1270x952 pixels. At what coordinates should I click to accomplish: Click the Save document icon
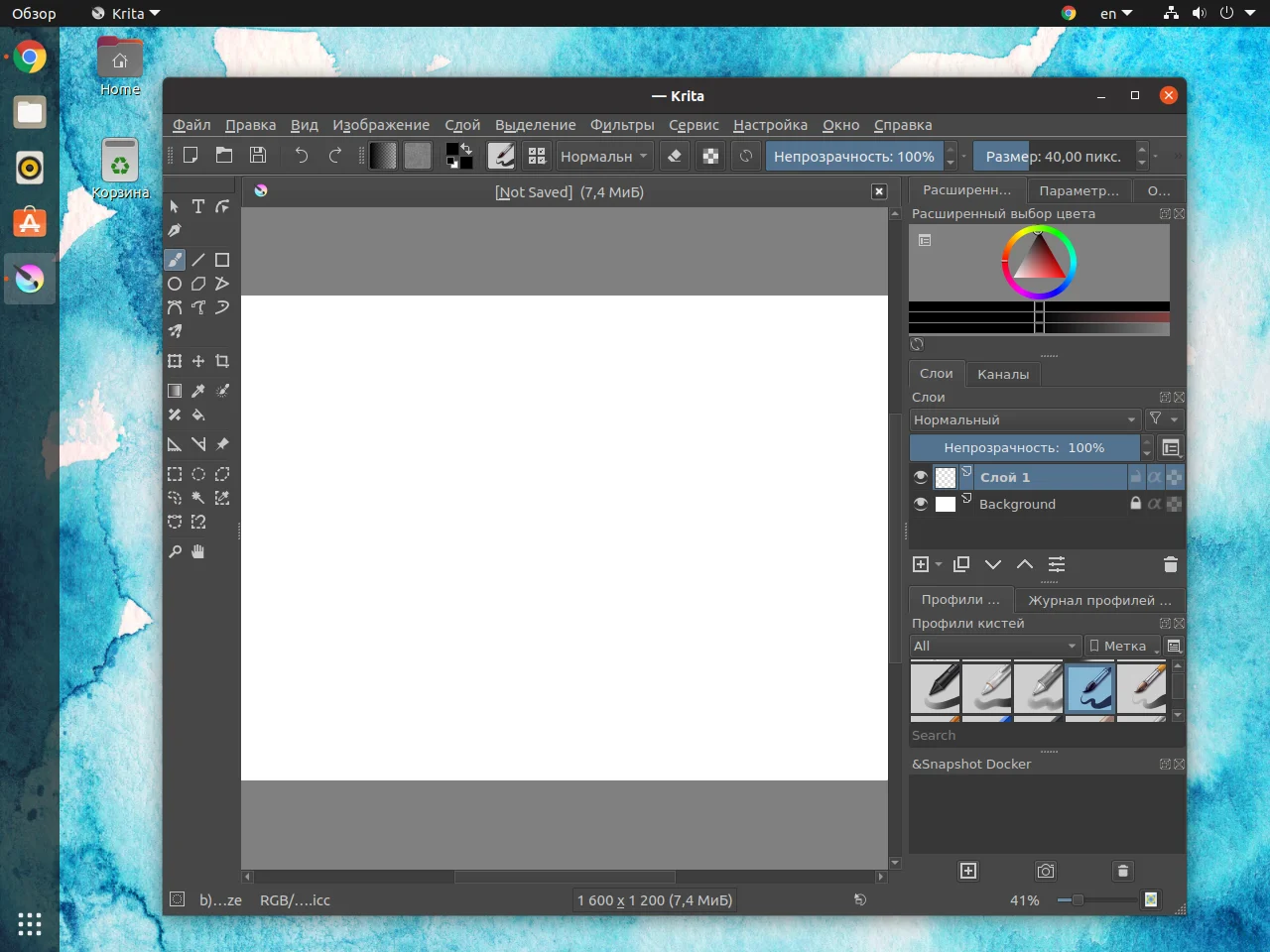pyautogui.click(x=258, y=155)
